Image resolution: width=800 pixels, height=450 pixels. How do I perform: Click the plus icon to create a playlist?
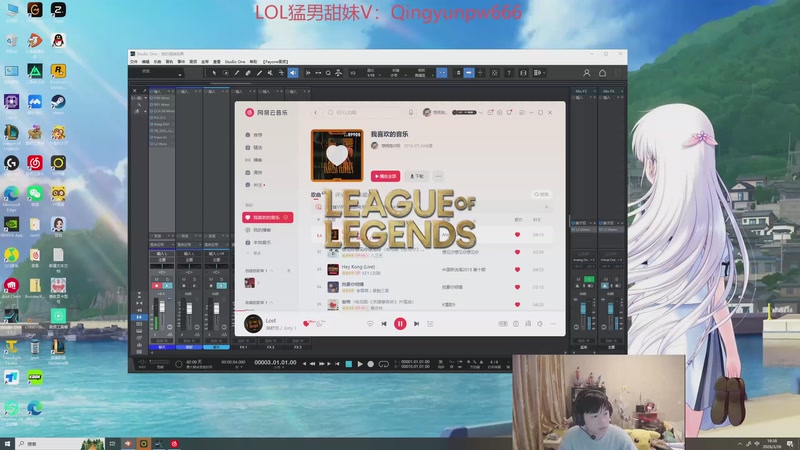pyautogui.click(x=289, y=270)
